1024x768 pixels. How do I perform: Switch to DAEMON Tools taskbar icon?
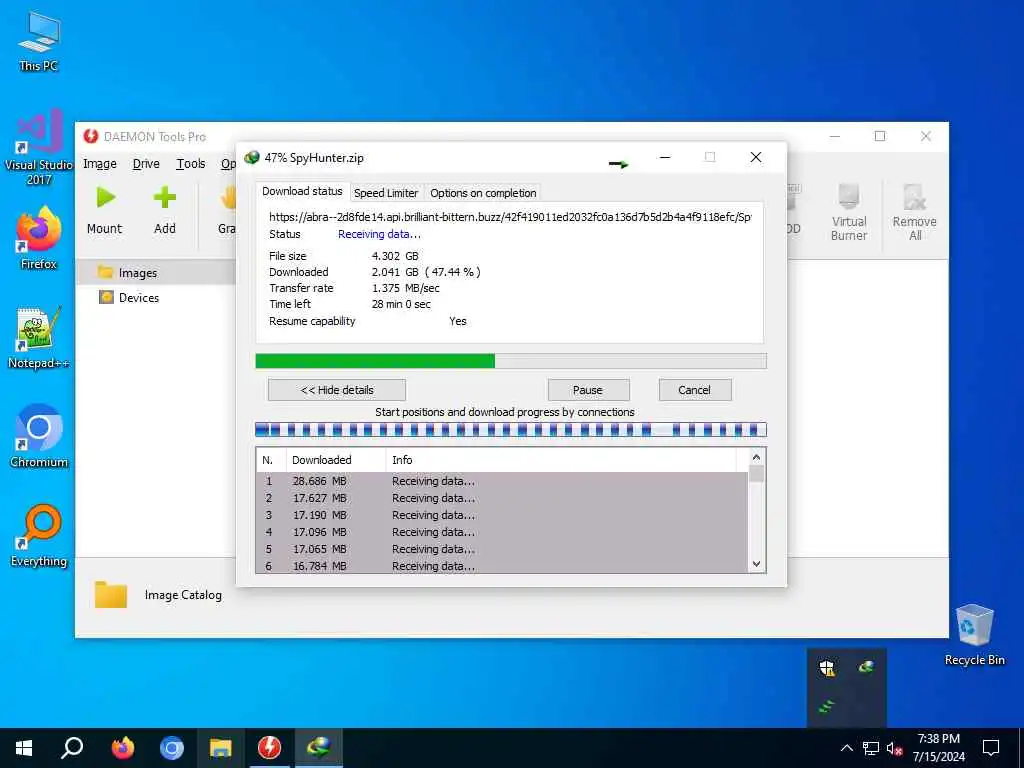[270, 748]
